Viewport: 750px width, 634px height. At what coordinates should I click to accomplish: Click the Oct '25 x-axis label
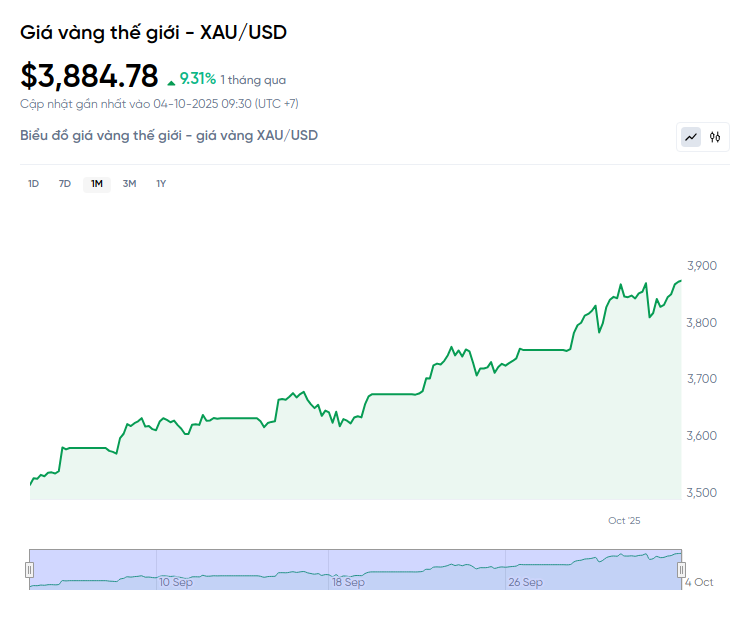(624, 521)
